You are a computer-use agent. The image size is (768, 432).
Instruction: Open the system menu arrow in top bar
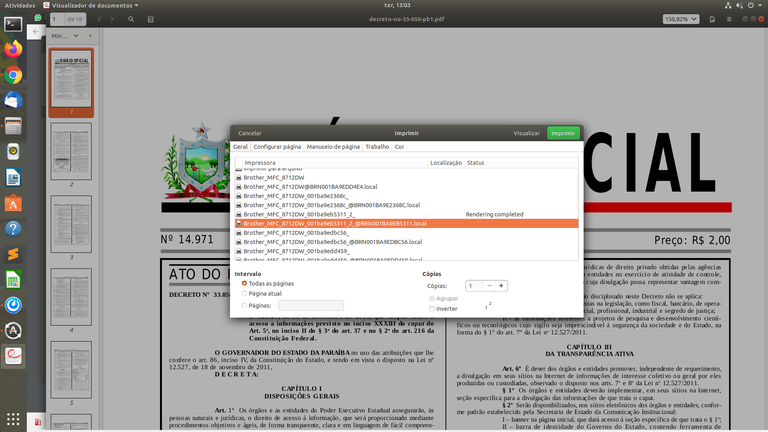[x=761, y=5]
